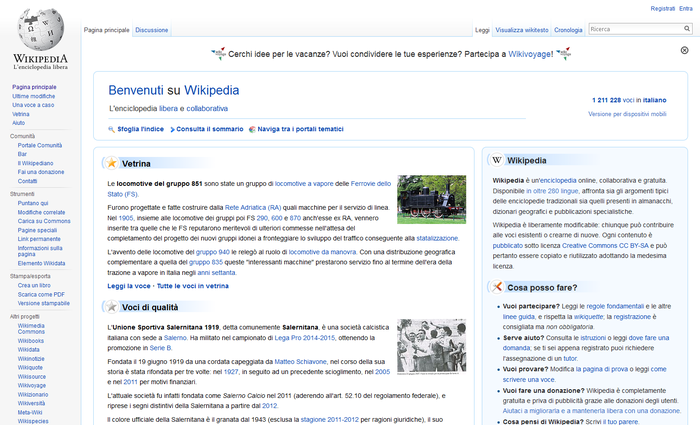Click the Vetrina gold star icon
The width and height of the screenshot is (700, 425).
point(112,163)
